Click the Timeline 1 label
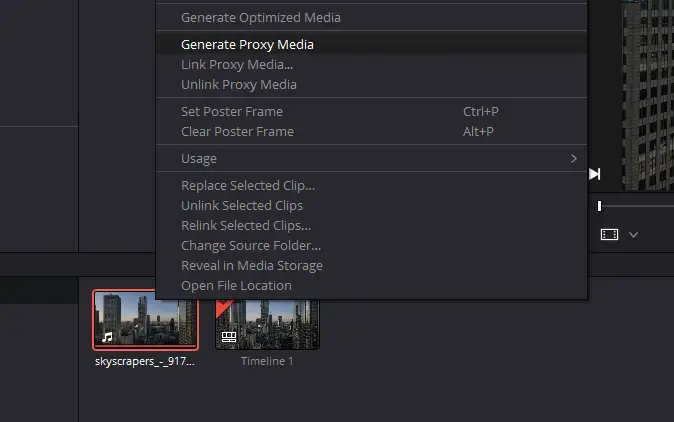Screen dimensions: 674x422 [267, 361]
